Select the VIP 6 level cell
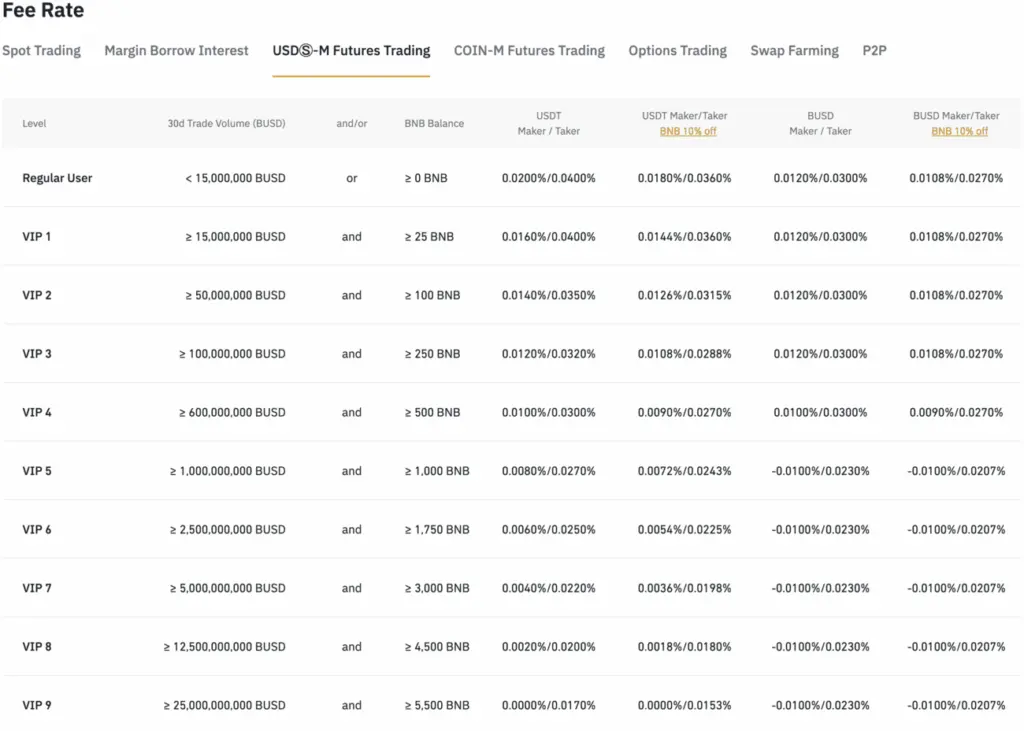1024x731 pixels. pyautogui.click(x=37, y=529)
